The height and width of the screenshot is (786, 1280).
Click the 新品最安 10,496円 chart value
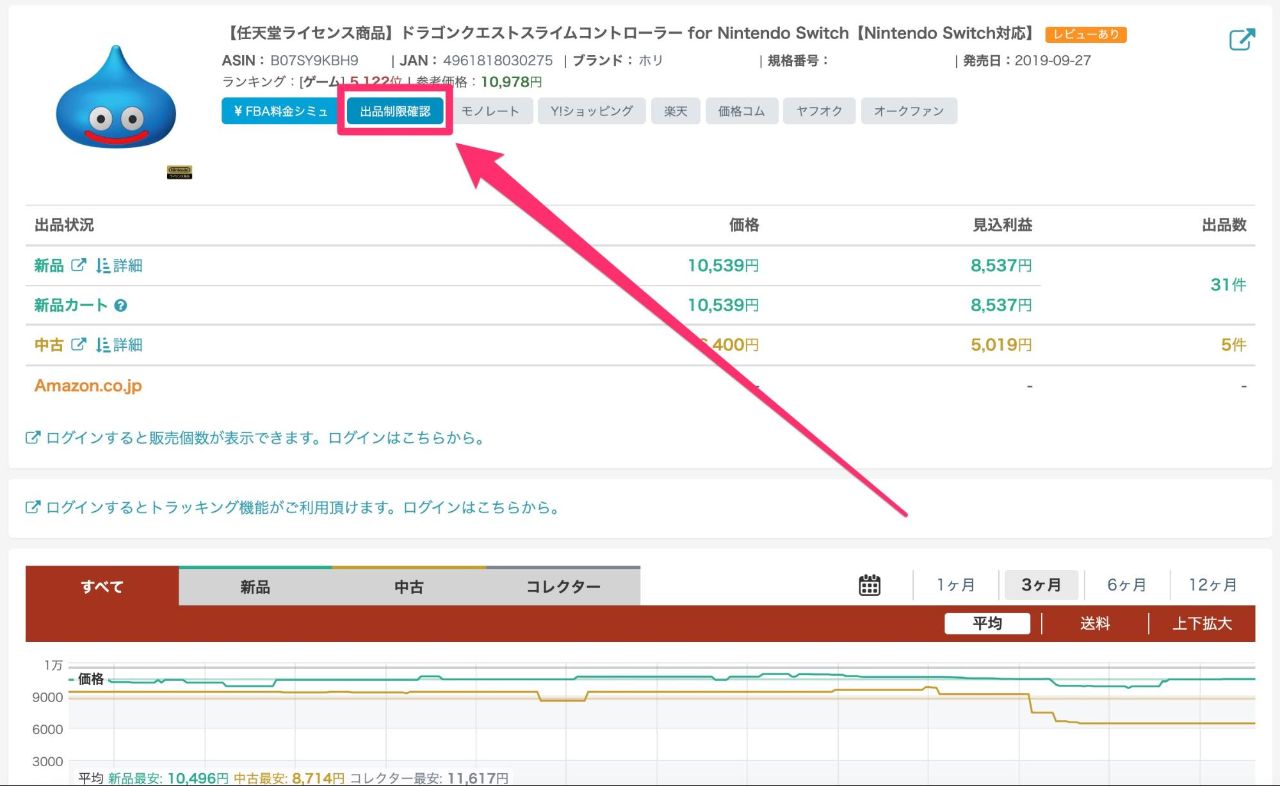point(197,777)
